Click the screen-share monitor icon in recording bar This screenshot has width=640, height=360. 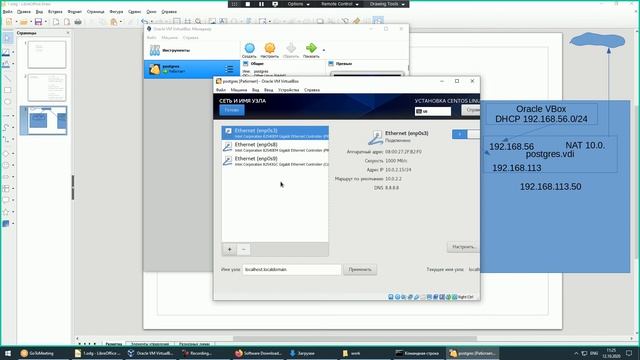[275, 4]
